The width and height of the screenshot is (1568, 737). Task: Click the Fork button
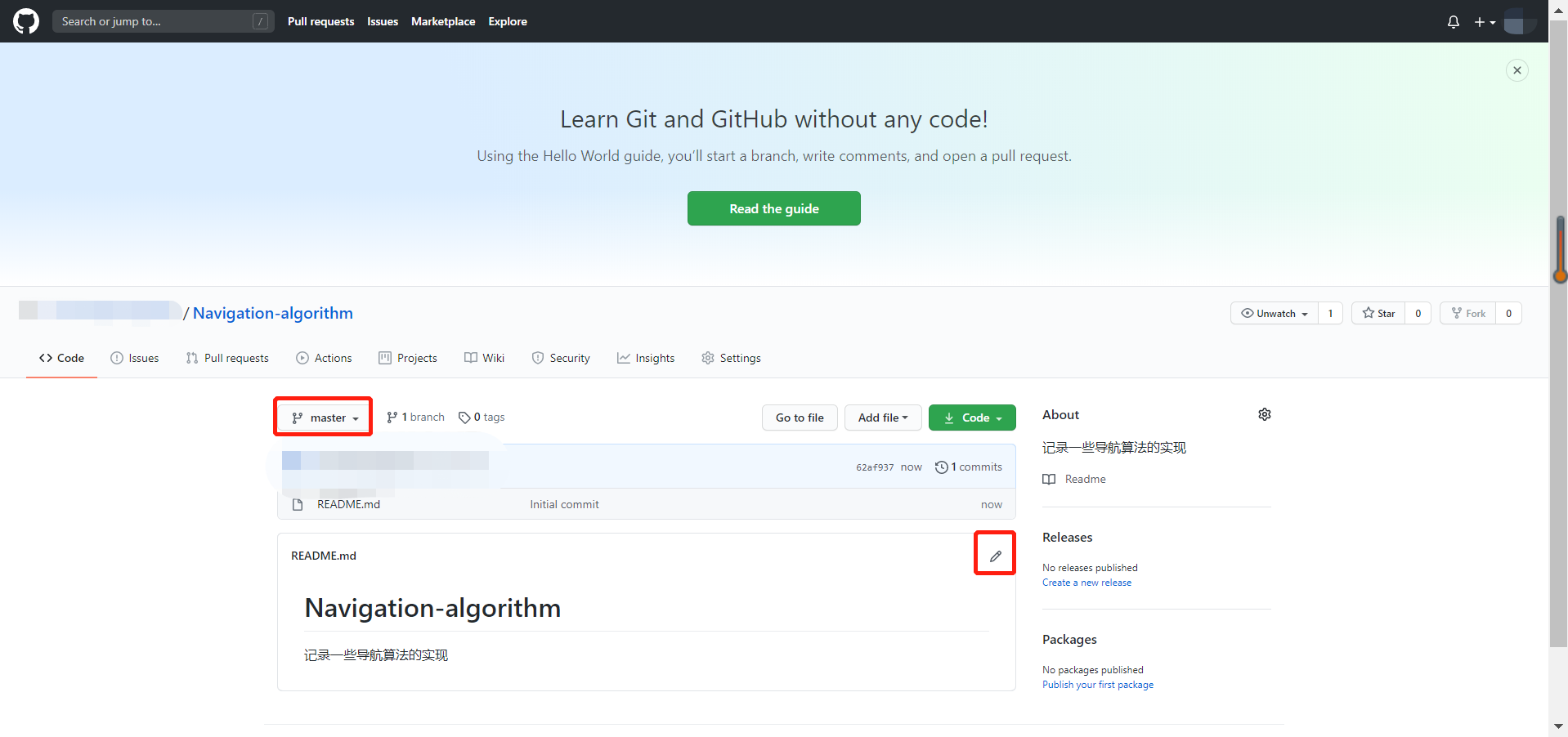[1468, 313]
